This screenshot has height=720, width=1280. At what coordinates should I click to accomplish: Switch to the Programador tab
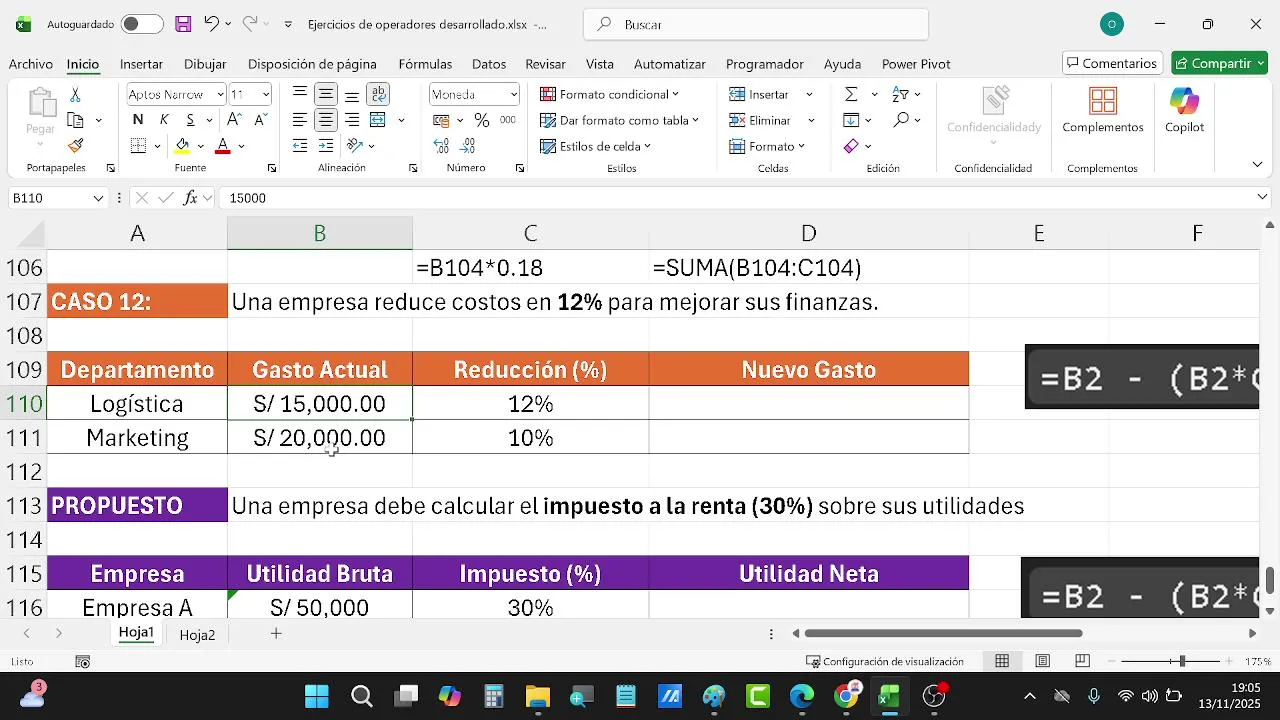pyautogui.click(x=764, y=63)
